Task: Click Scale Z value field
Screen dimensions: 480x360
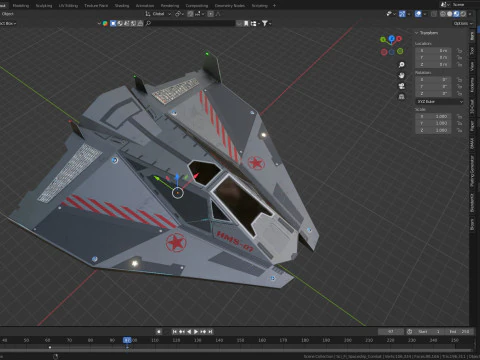Action: click(x=433, y=130)
